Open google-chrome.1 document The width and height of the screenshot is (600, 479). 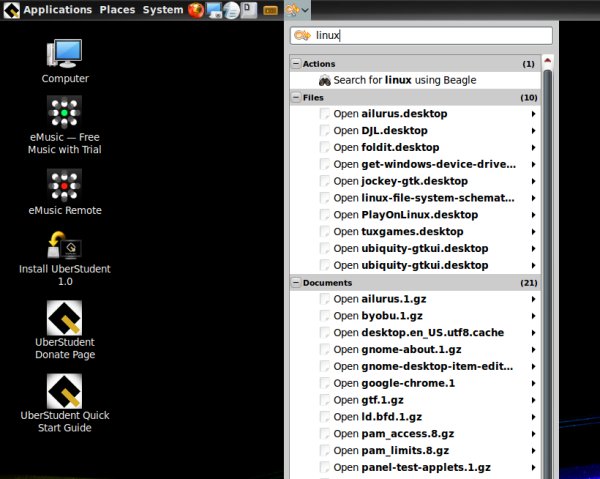click(415, 383)
